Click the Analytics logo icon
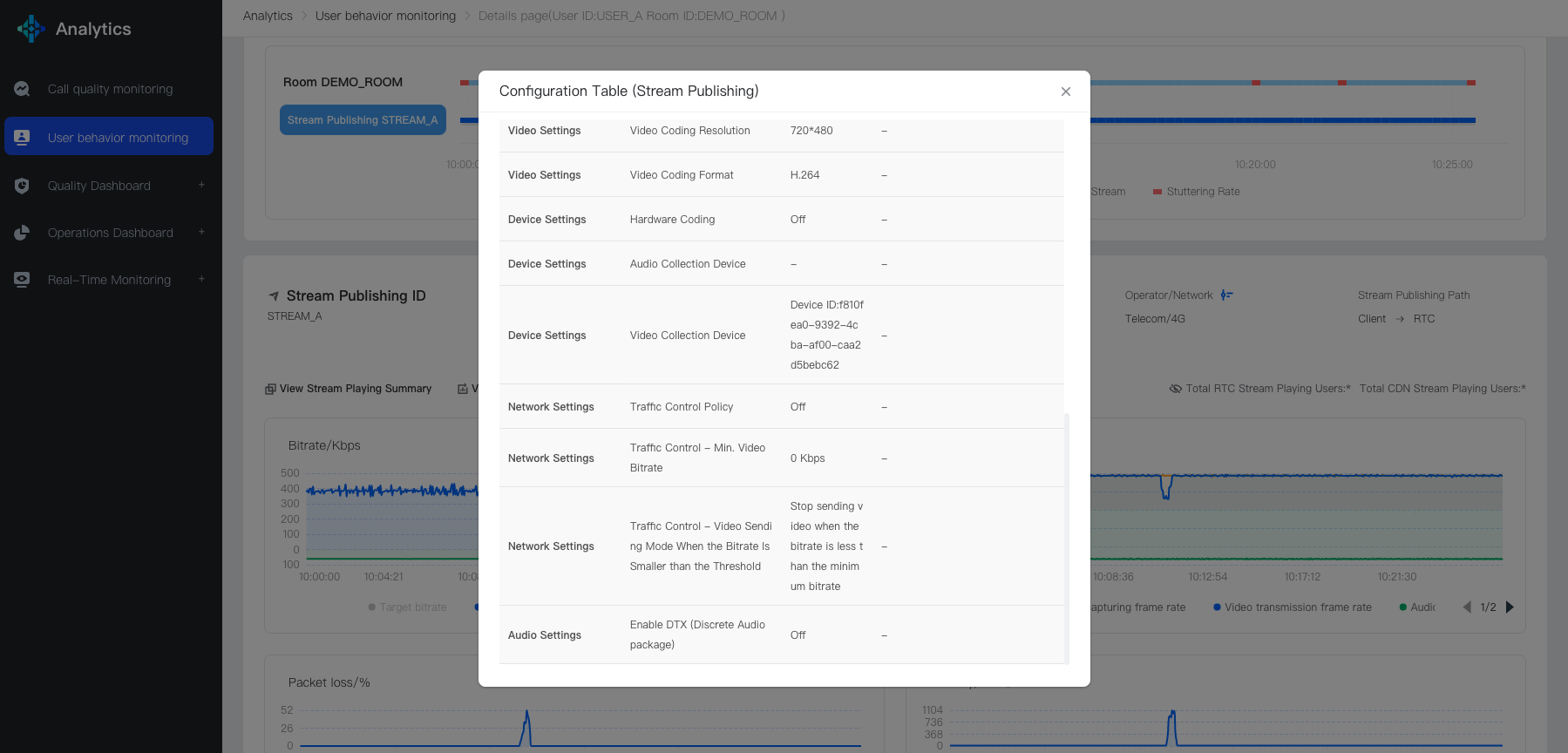The height and width of the screenshot is (753, 1568). pyautogui.click(x=31, y=29)
